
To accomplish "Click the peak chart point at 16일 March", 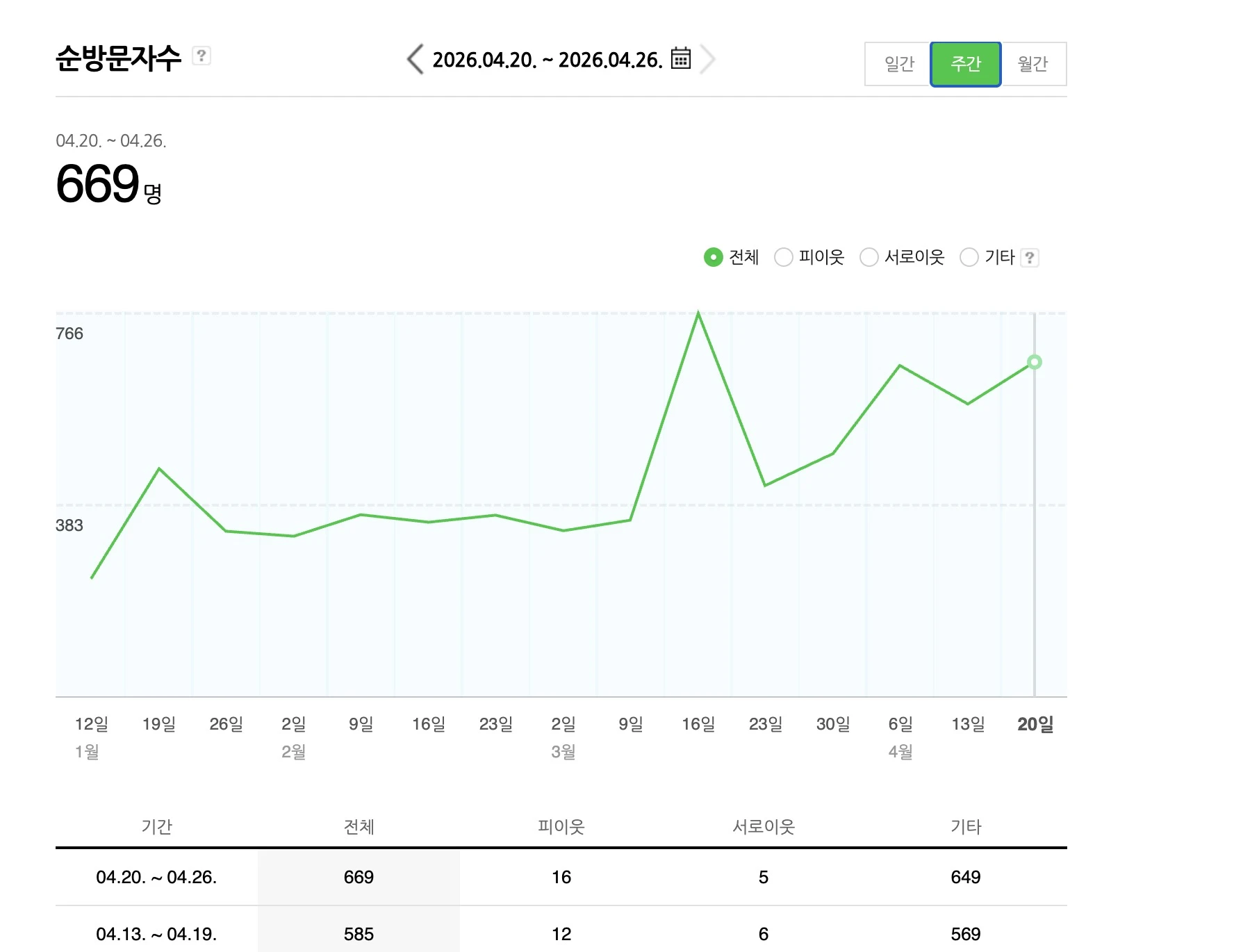I will pos(698,313).
